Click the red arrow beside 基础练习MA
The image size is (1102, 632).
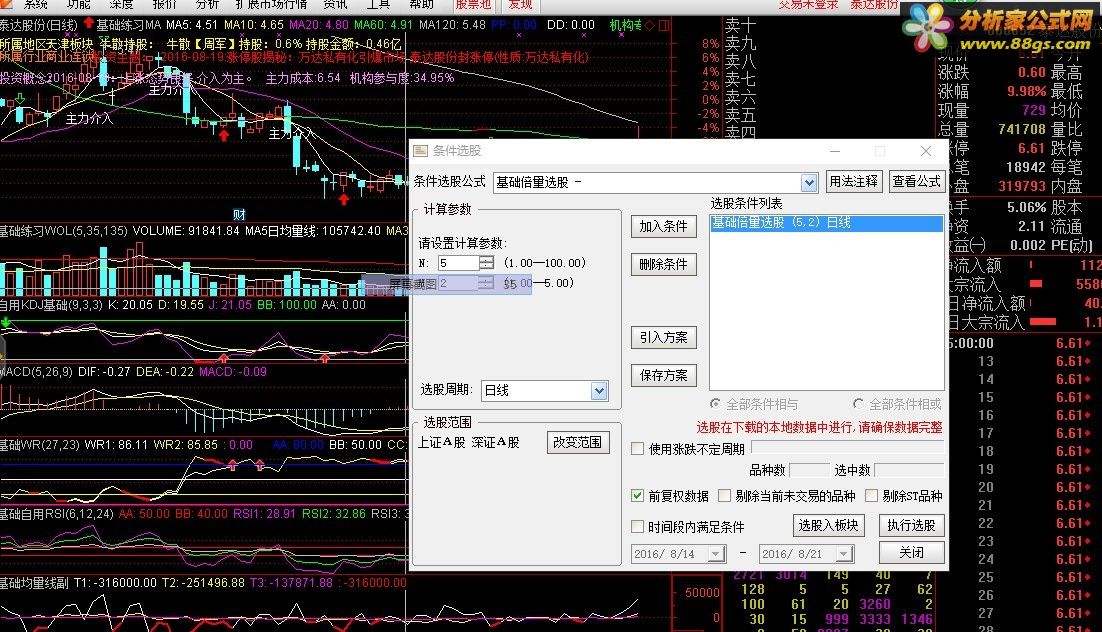pyautogui.click(x=89, y=23)
